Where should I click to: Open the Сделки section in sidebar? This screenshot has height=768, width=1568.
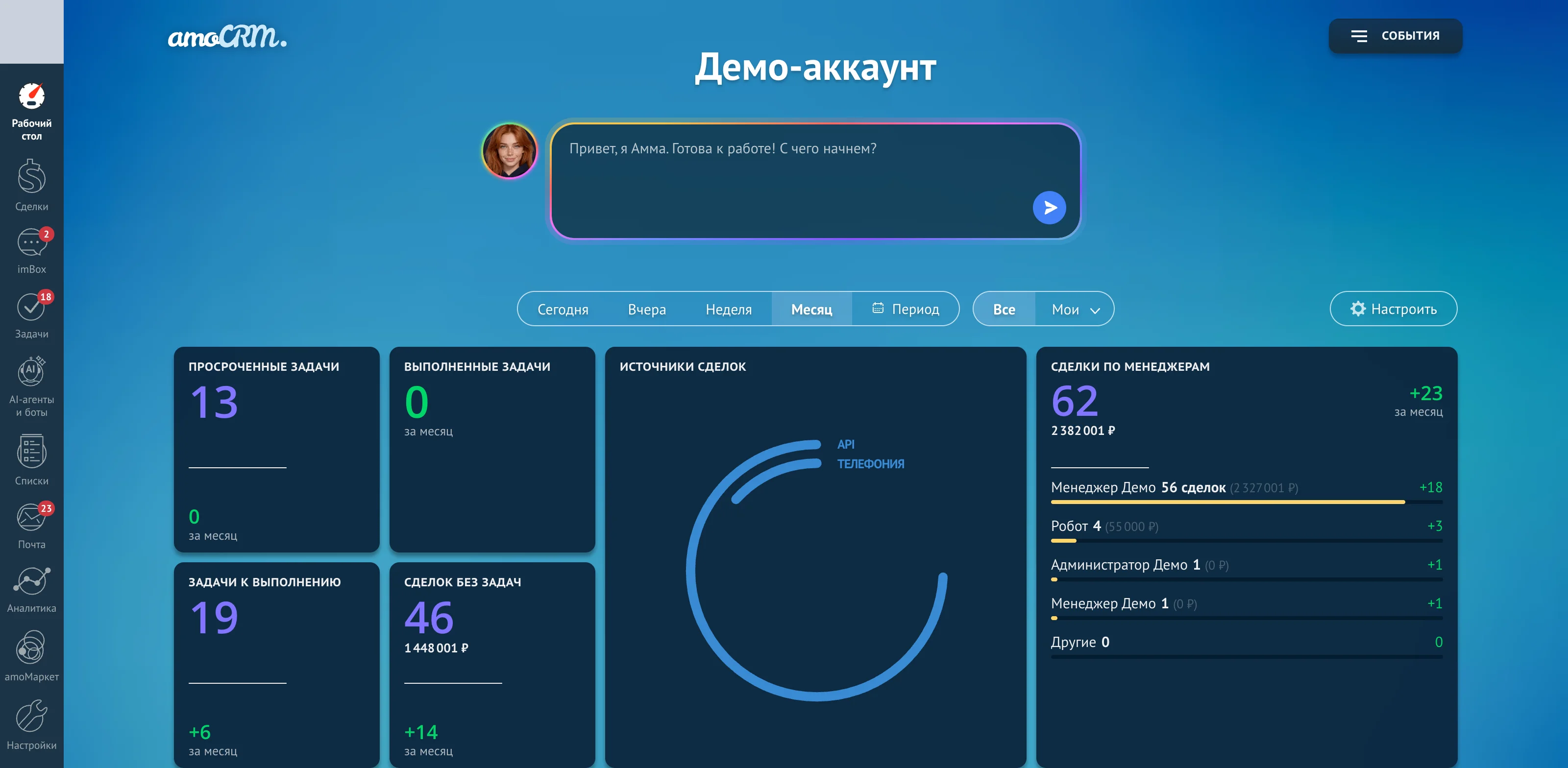(x=32, y=185)
